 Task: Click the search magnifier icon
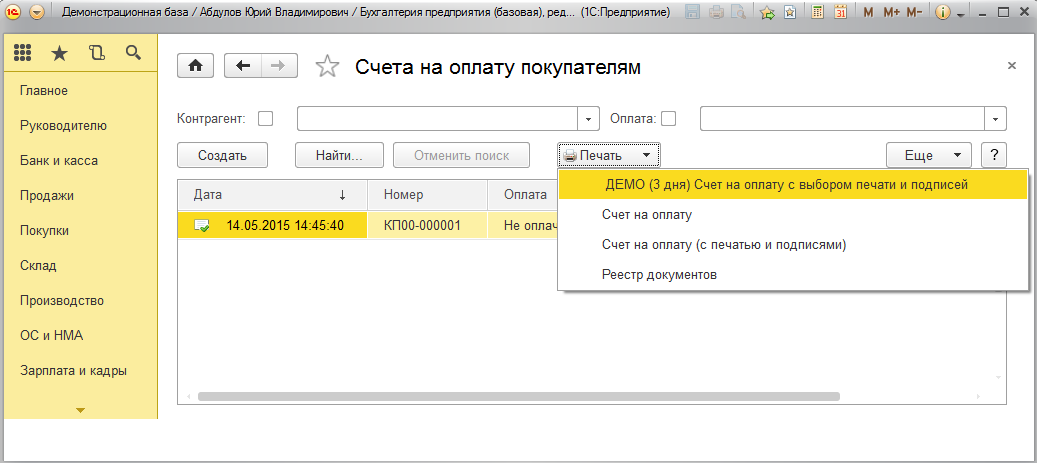click(133, 53)
